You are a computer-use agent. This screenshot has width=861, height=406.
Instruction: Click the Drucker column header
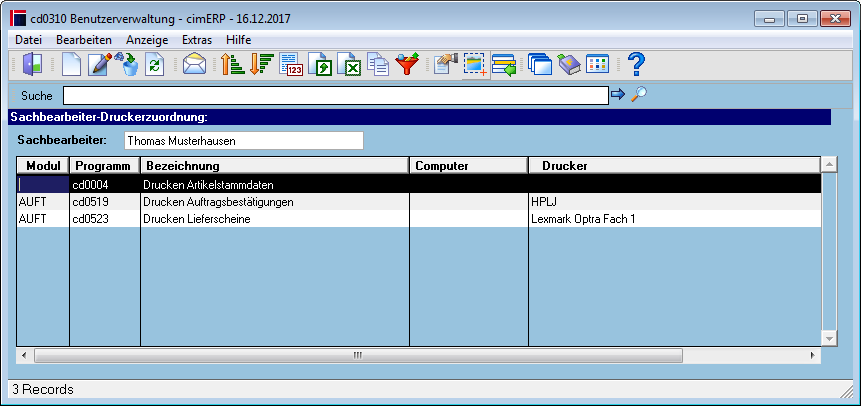[674, 165]
